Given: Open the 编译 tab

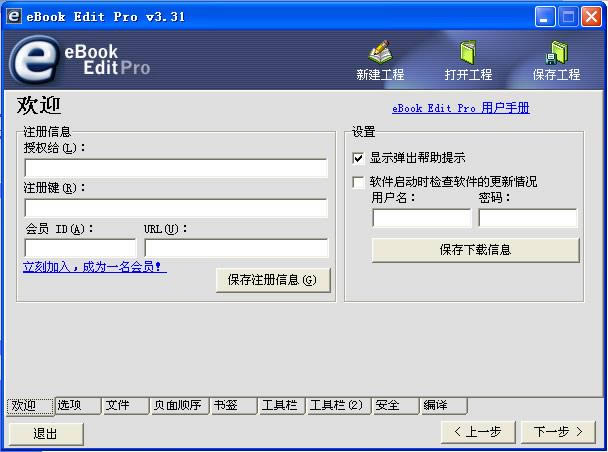Looking at the screenshot, I should click(444, 405).
